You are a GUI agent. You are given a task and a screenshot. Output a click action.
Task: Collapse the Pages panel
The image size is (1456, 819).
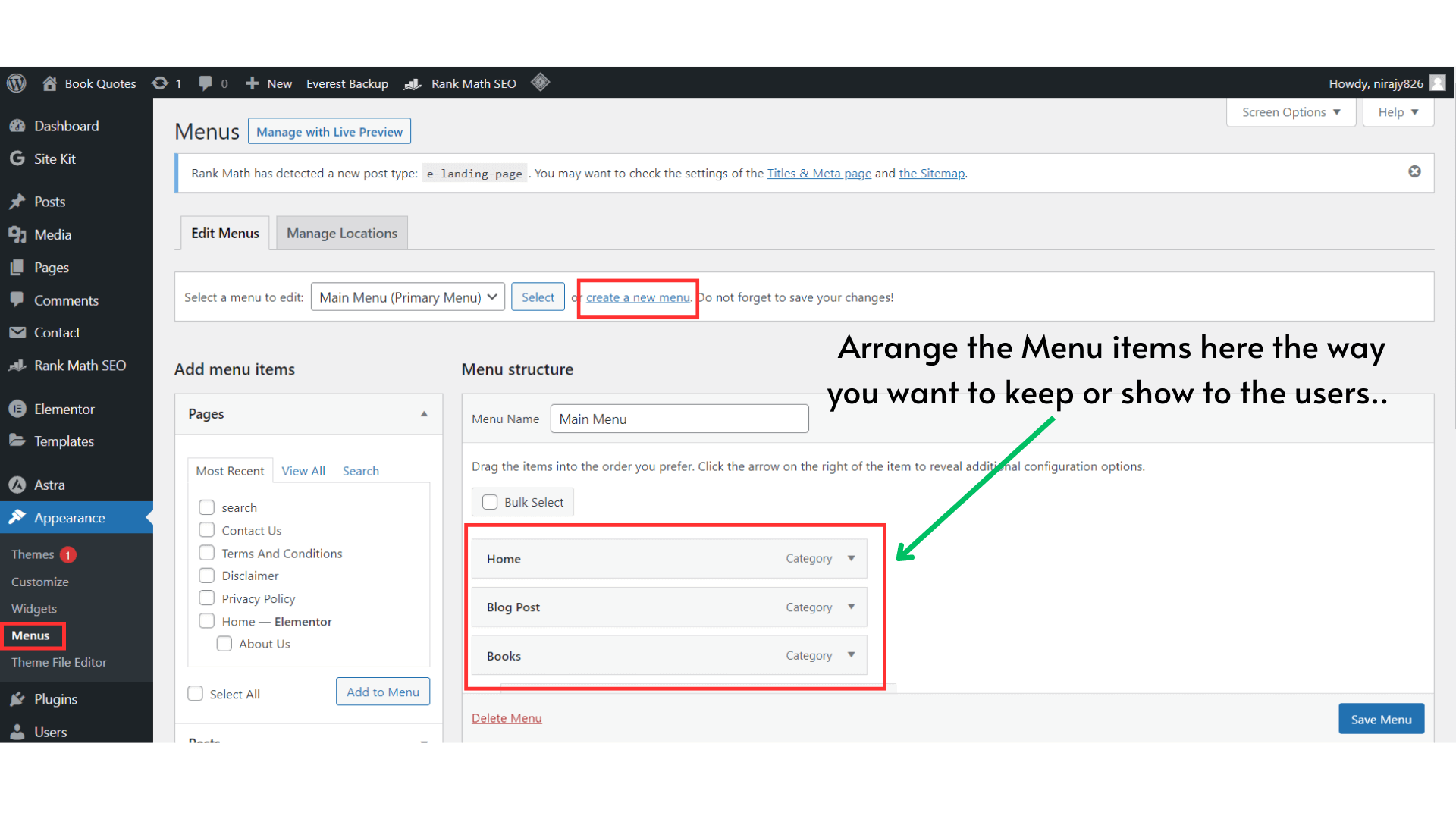(424, 413)
